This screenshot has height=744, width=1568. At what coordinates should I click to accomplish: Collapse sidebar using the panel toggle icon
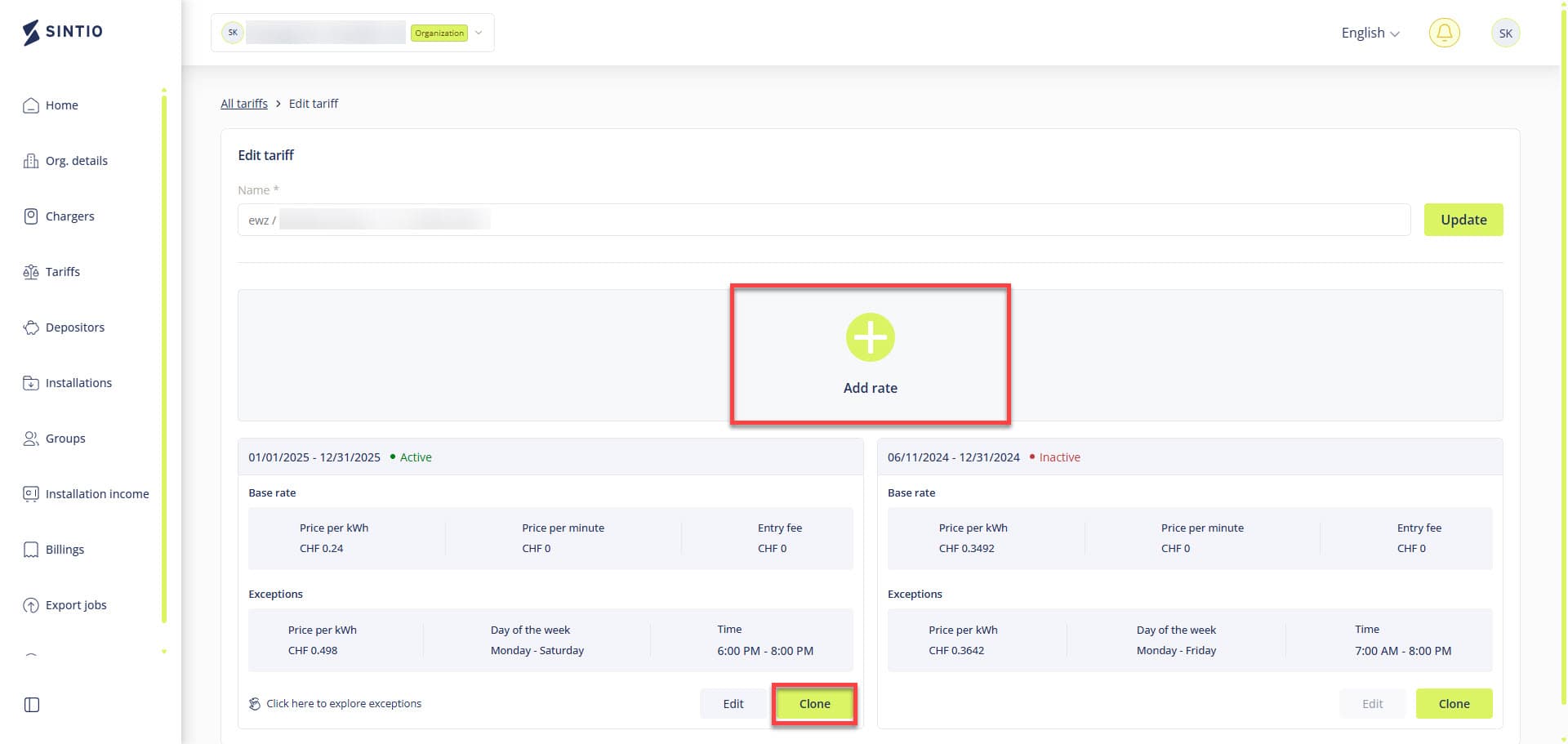[32, 705]
